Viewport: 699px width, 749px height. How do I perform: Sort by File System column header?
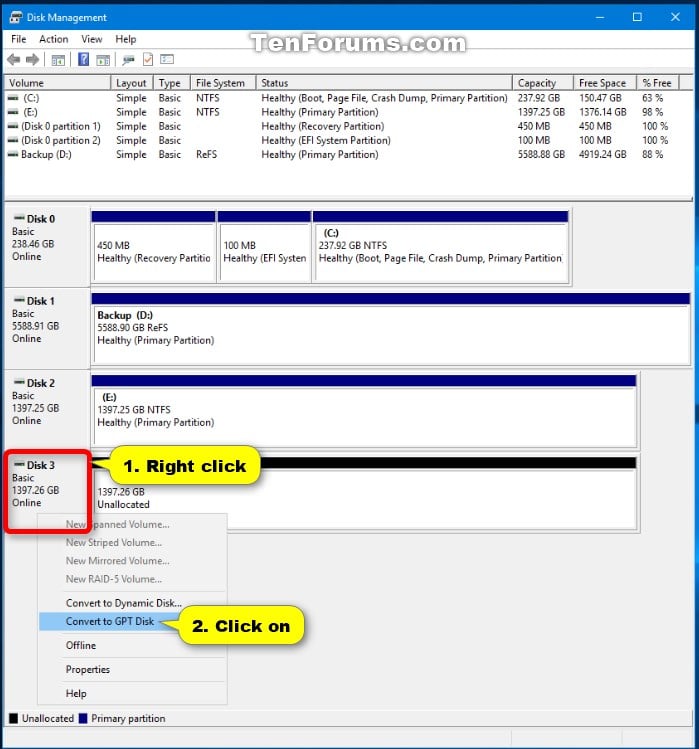point(223,83)
